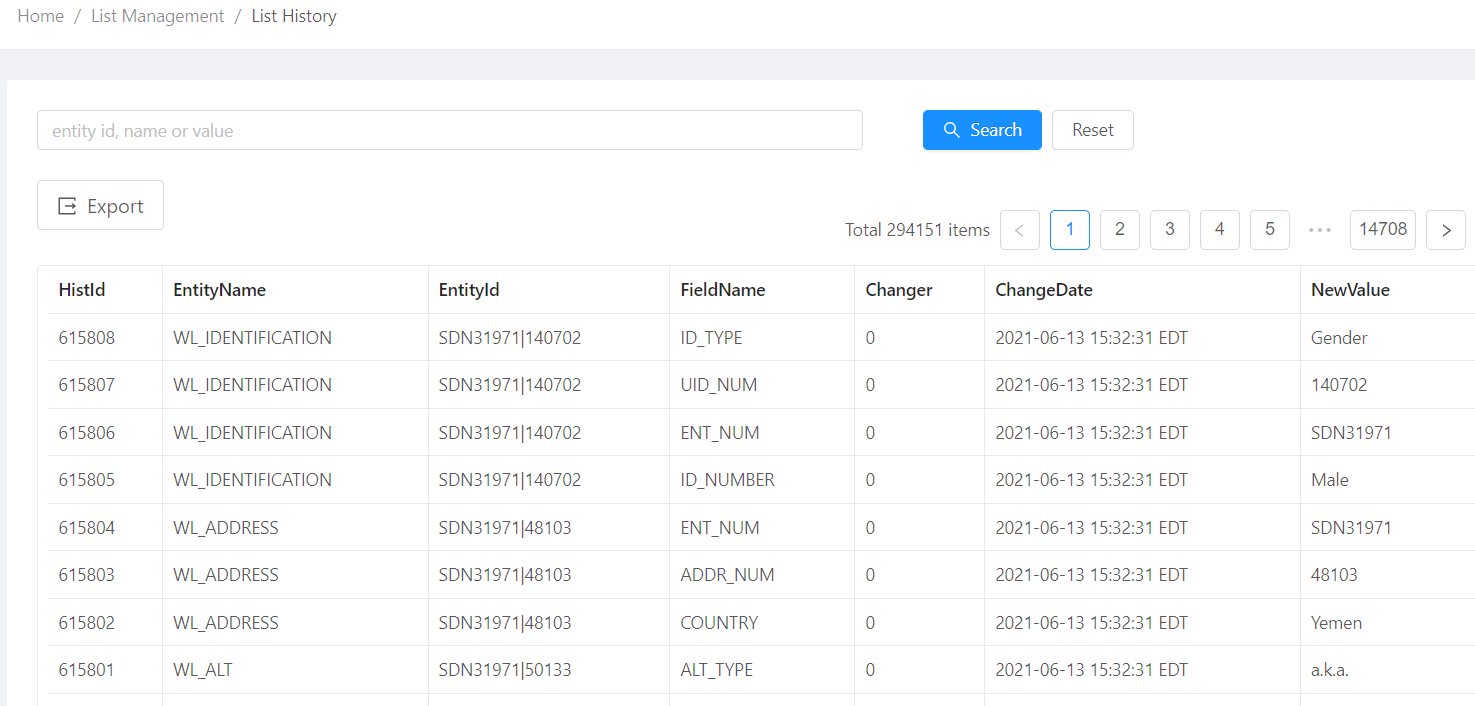This screenshot has width=1475, height=706.
Task: Click the Male new value cell
Action: [1387, 480]
